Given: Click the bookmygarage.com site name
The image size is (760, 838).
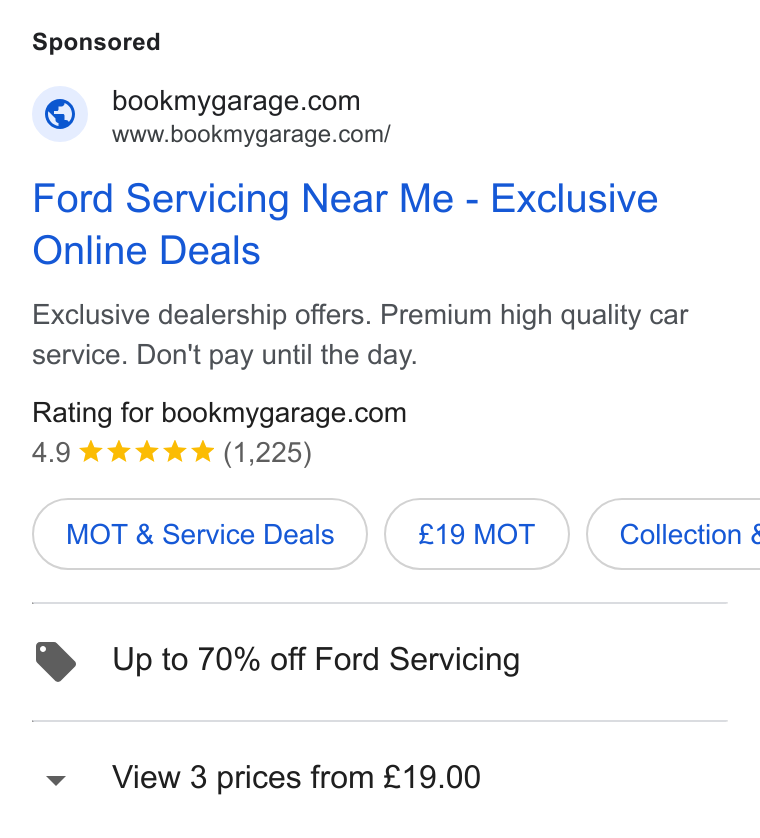Looking at the screenshot, I should click(236, 101).
